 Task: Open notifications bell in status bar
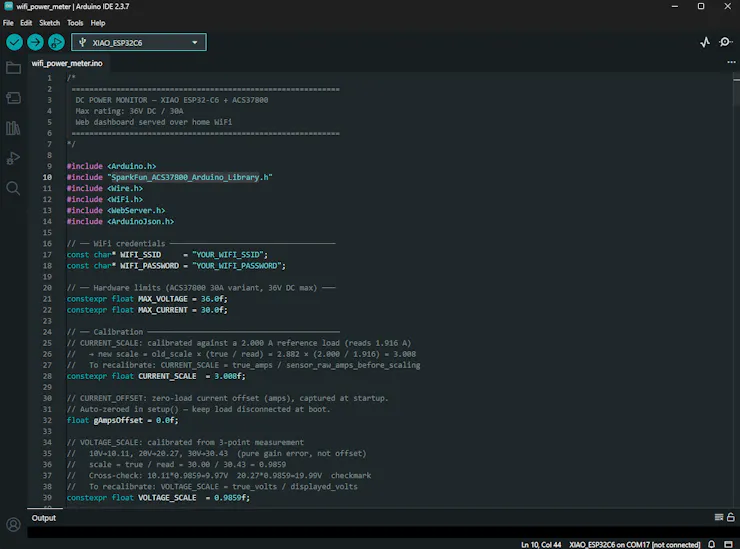(x=711, y=544)
